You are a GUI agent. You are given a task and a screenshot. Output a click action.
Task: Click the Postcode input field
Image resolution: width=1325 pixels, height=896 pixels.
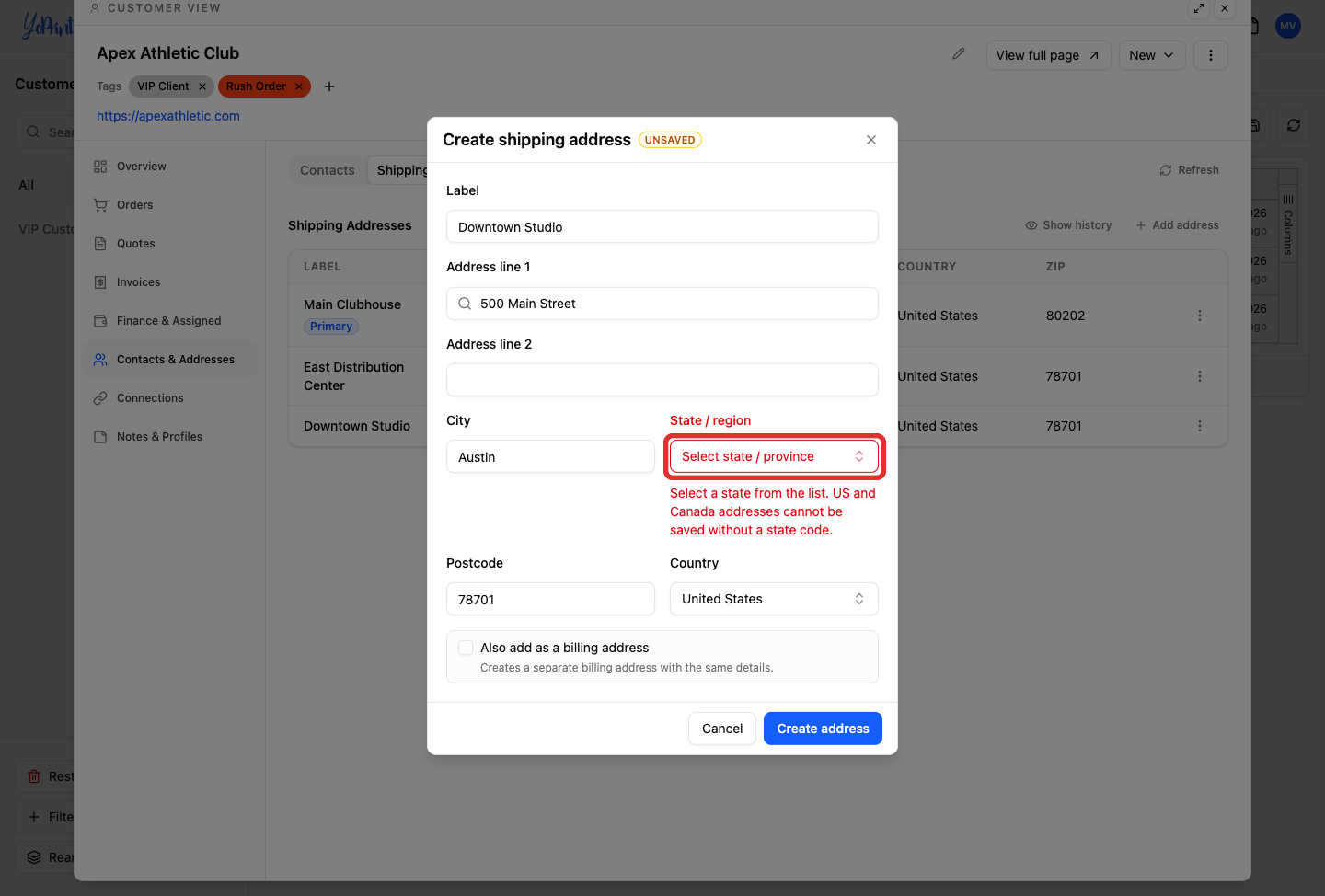[550, 599]
